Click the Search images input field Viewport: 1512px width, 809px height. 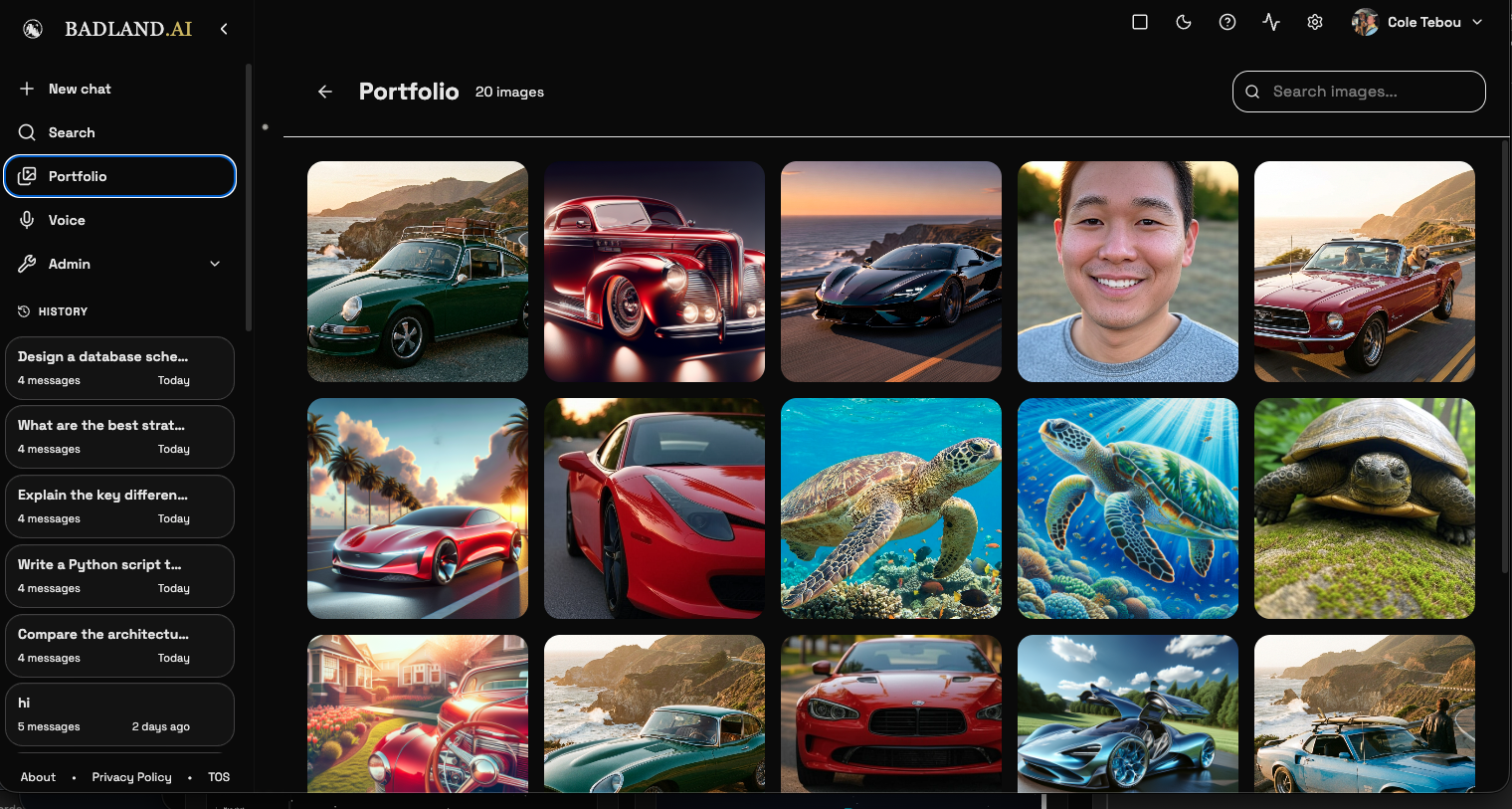pyautogui.click(x=1359, y=91)
